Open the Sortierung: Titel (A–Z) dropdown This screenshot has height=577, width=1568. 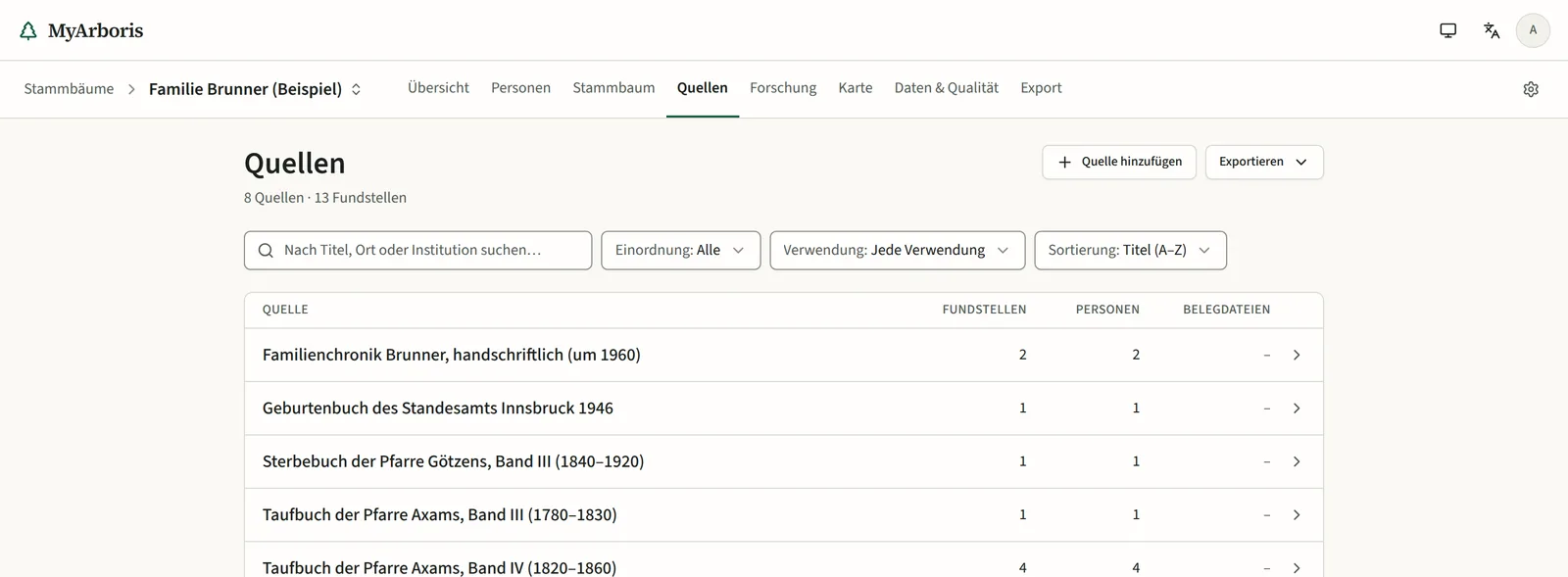pyautogui.click(x=1131, y=251)
